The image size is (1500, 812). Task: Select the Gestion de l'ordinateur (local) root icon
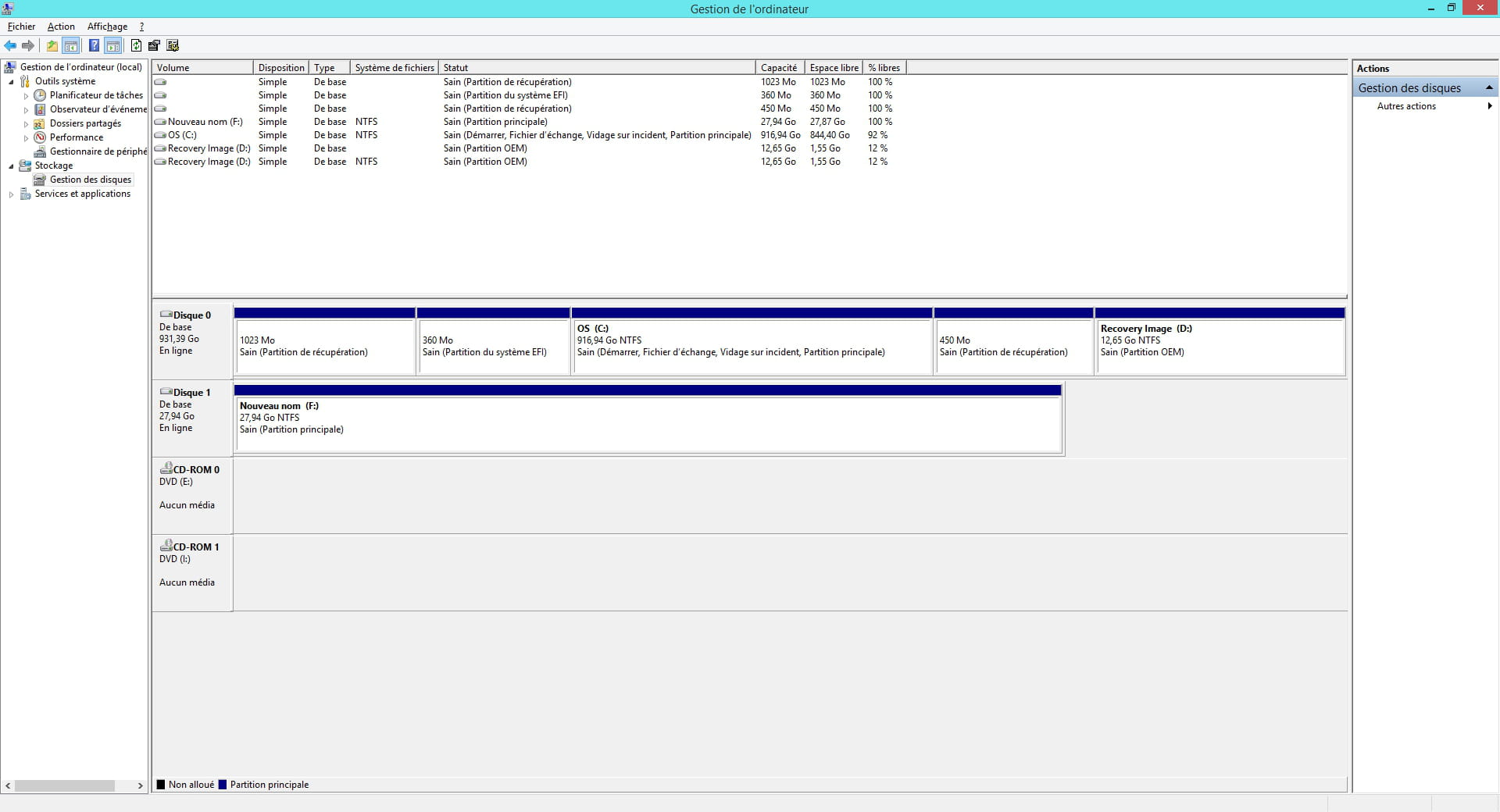pos(10,67)
